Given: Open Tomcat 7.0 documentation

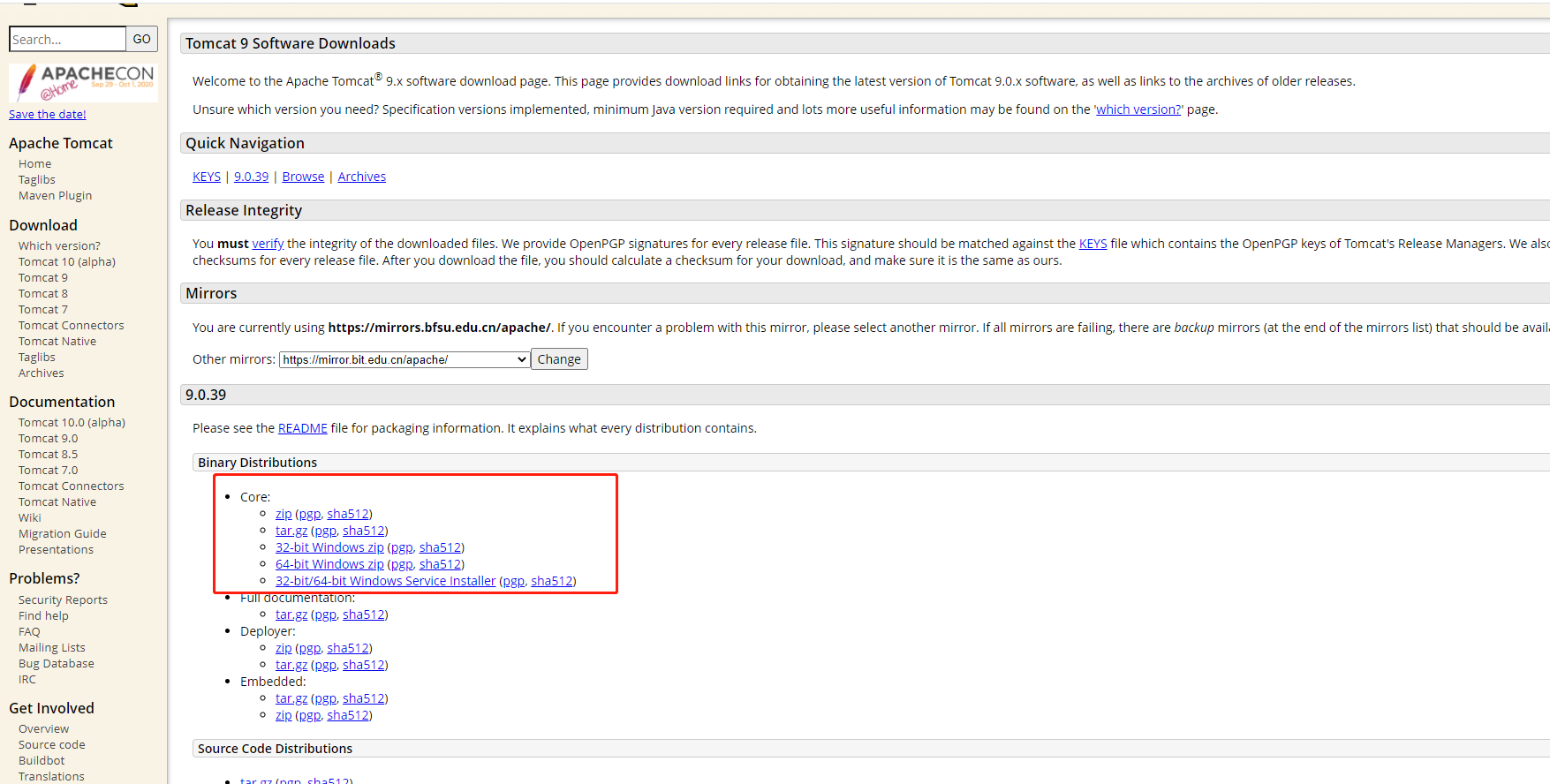Looking at the screenshot, I should coord(49,471).
